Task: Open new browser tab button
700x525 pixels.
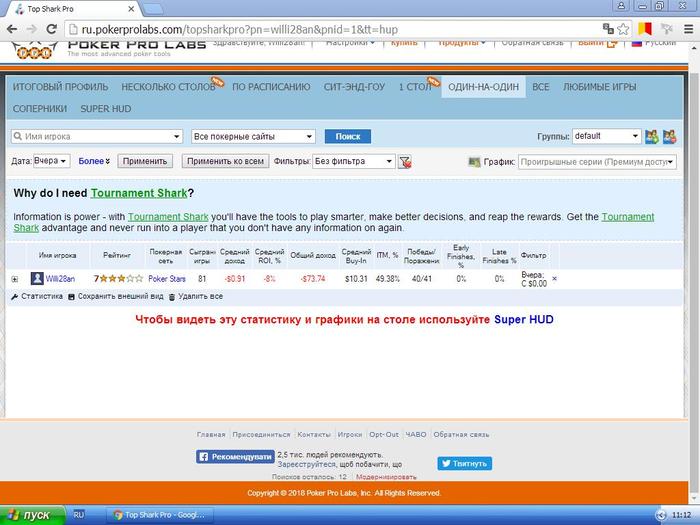Action: coord(153,8)
